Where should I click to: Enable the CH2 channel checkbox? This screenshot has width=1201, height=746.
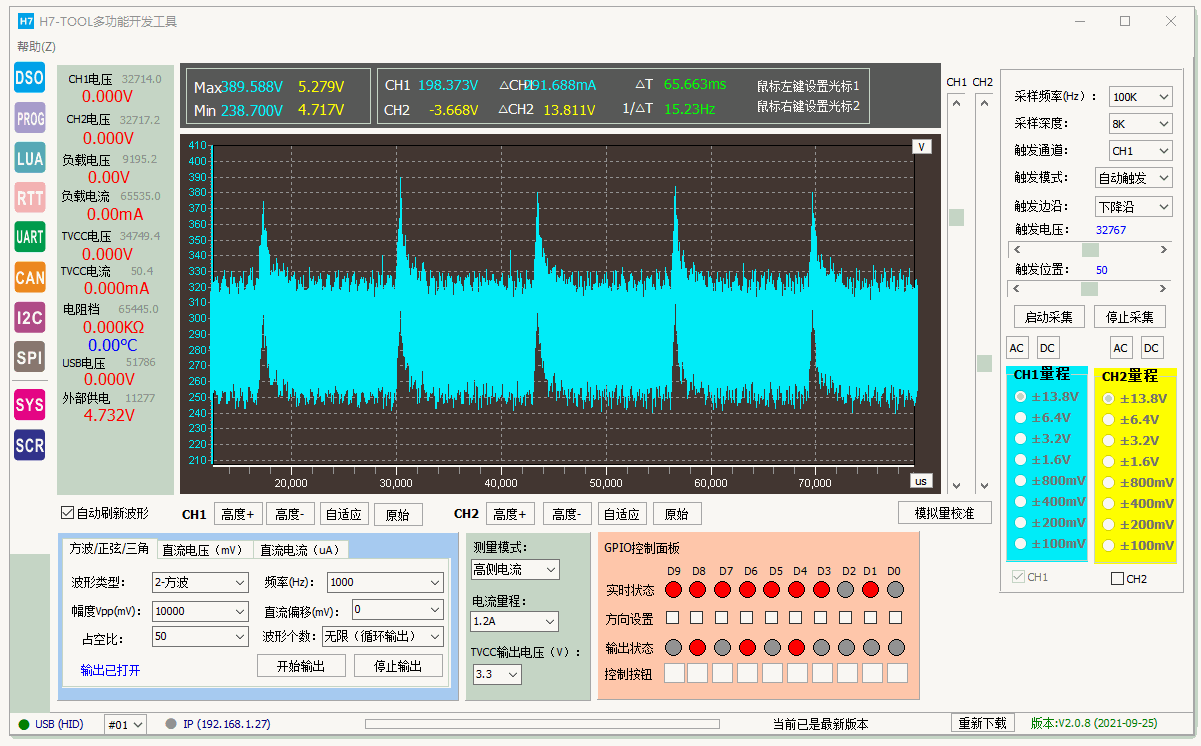pos(1117,578)
